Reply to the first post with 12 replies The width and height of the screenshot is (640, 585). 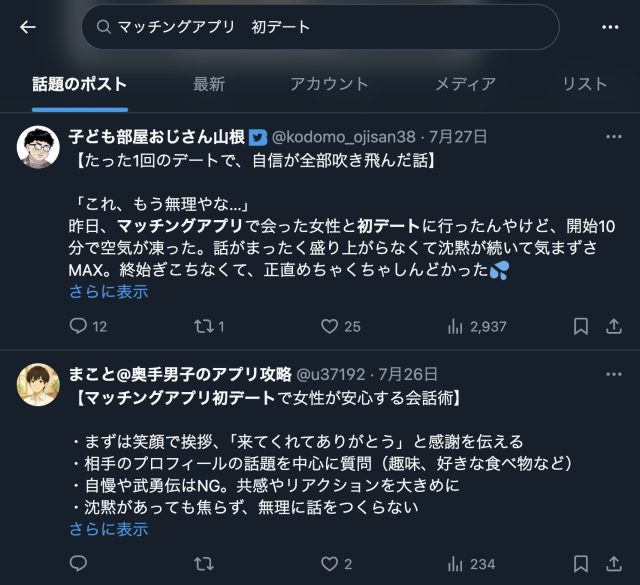click(x=80, y=326)
